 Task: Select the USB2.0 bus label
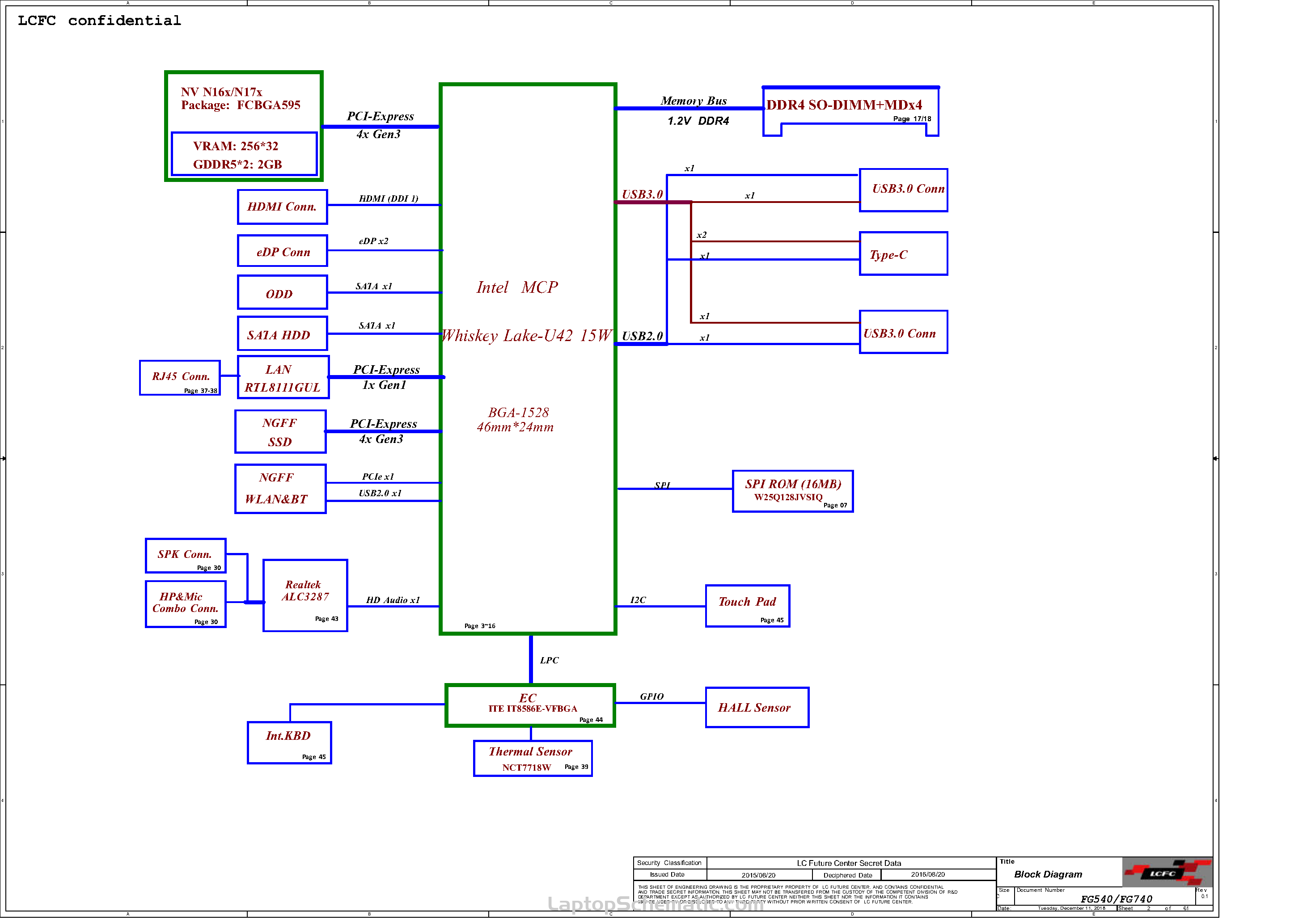(642, 336)
